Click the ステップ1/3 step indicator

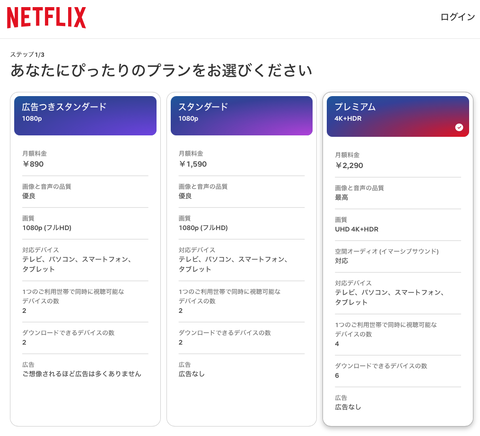[x=27, y=55]
